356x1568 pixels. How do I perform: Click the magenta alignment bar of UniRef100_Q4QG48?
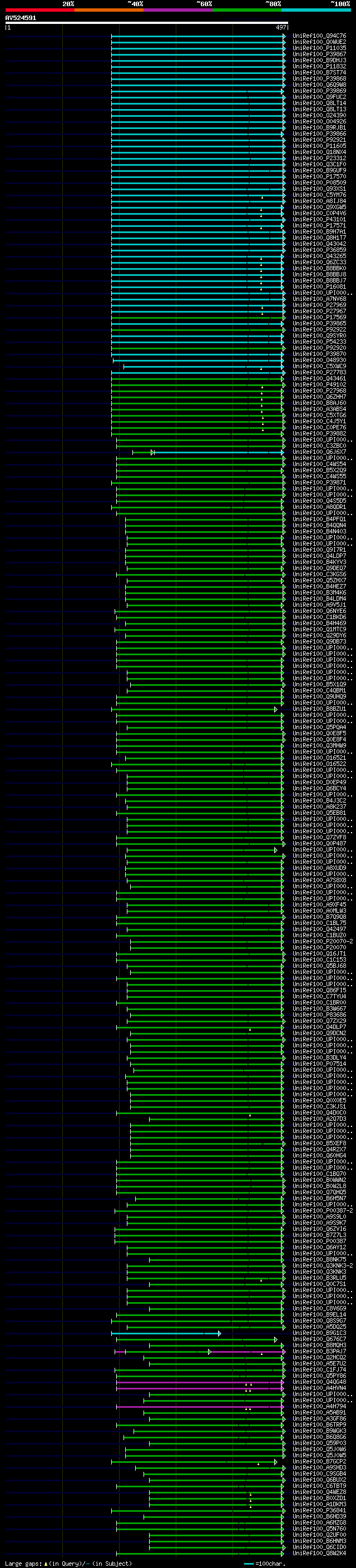click(x=200, y=1382)
